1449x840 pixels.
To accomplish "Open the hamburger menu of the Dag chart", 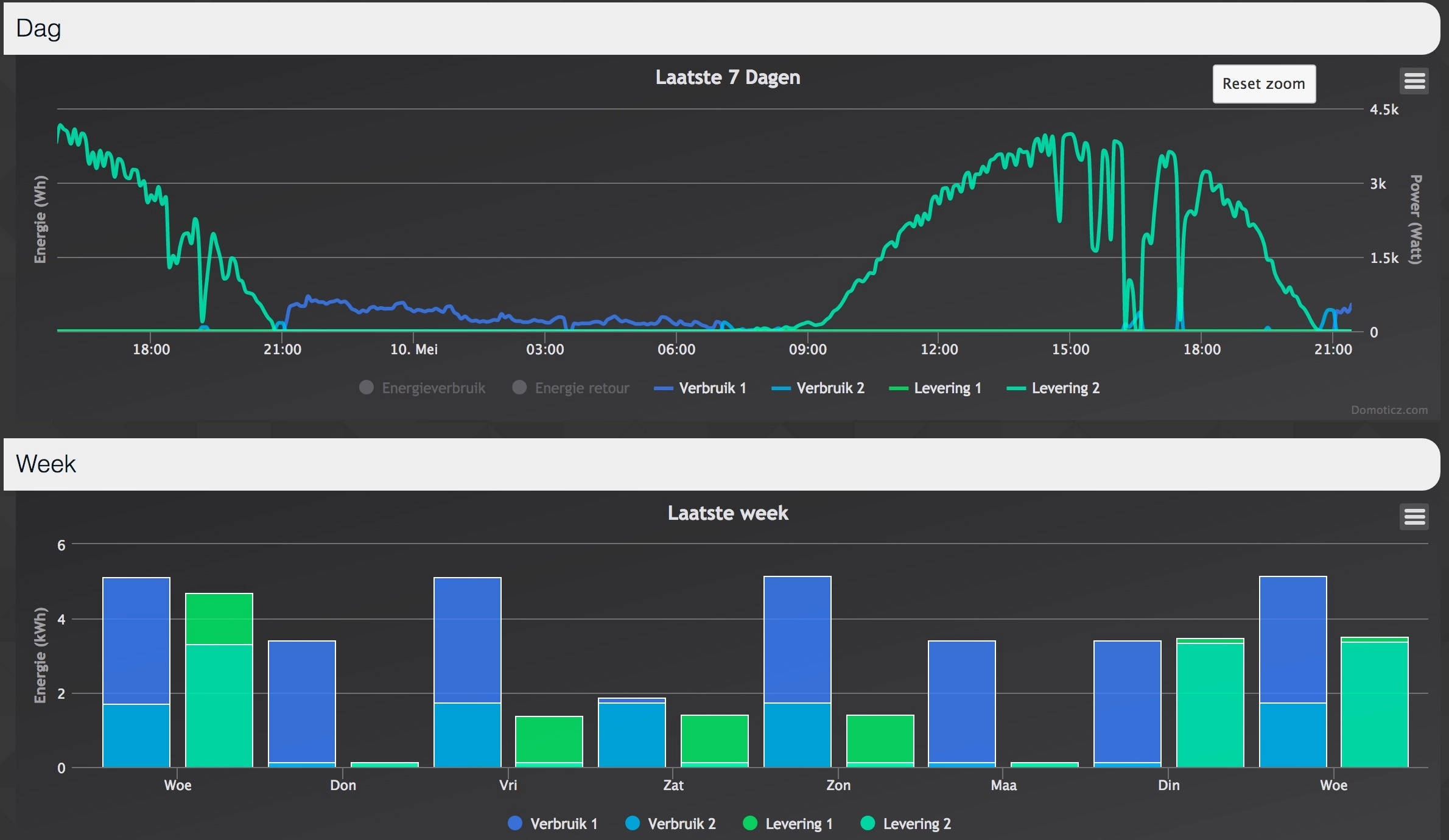I will [x=1414, y=81].
